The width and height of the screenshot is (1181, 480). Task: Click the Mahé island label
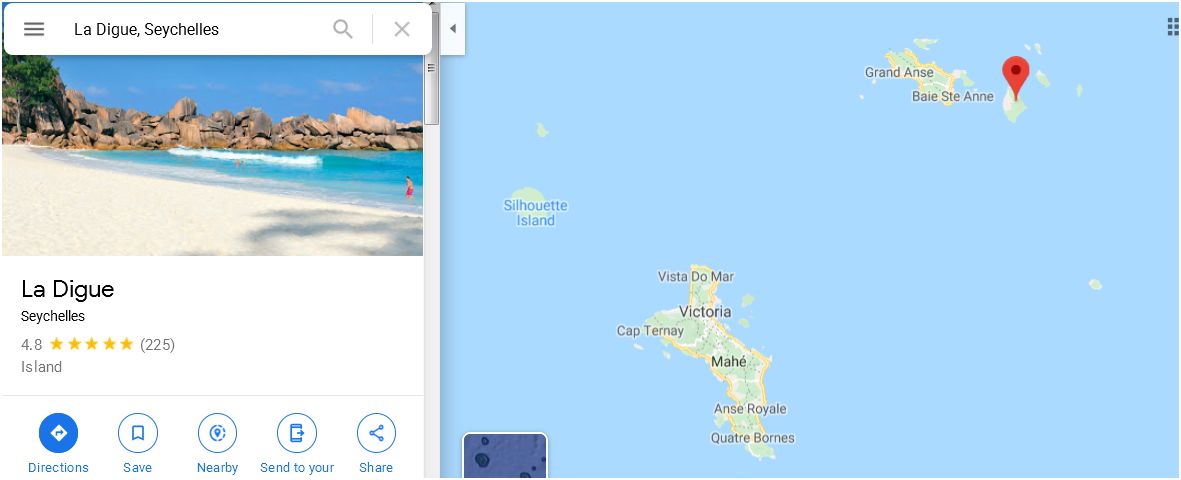click(729, 362)
